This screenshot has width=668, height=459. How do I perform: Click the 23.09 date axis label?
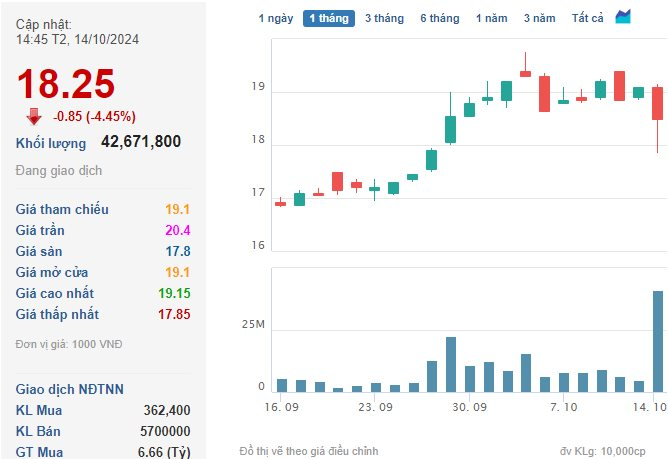pyautogui.click(x=375, y=407)
